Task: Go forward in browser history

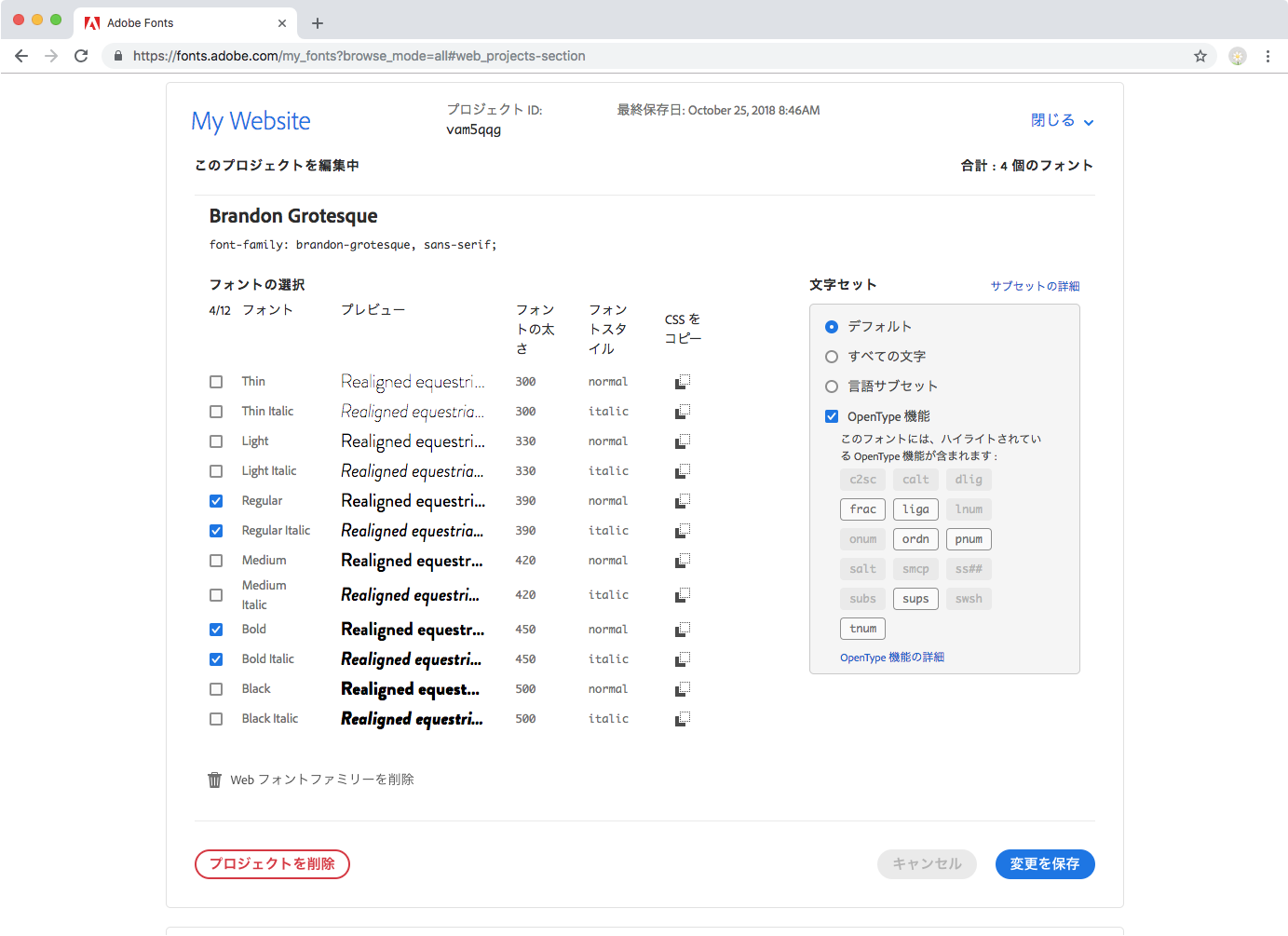Action: [x=51, y=56]
